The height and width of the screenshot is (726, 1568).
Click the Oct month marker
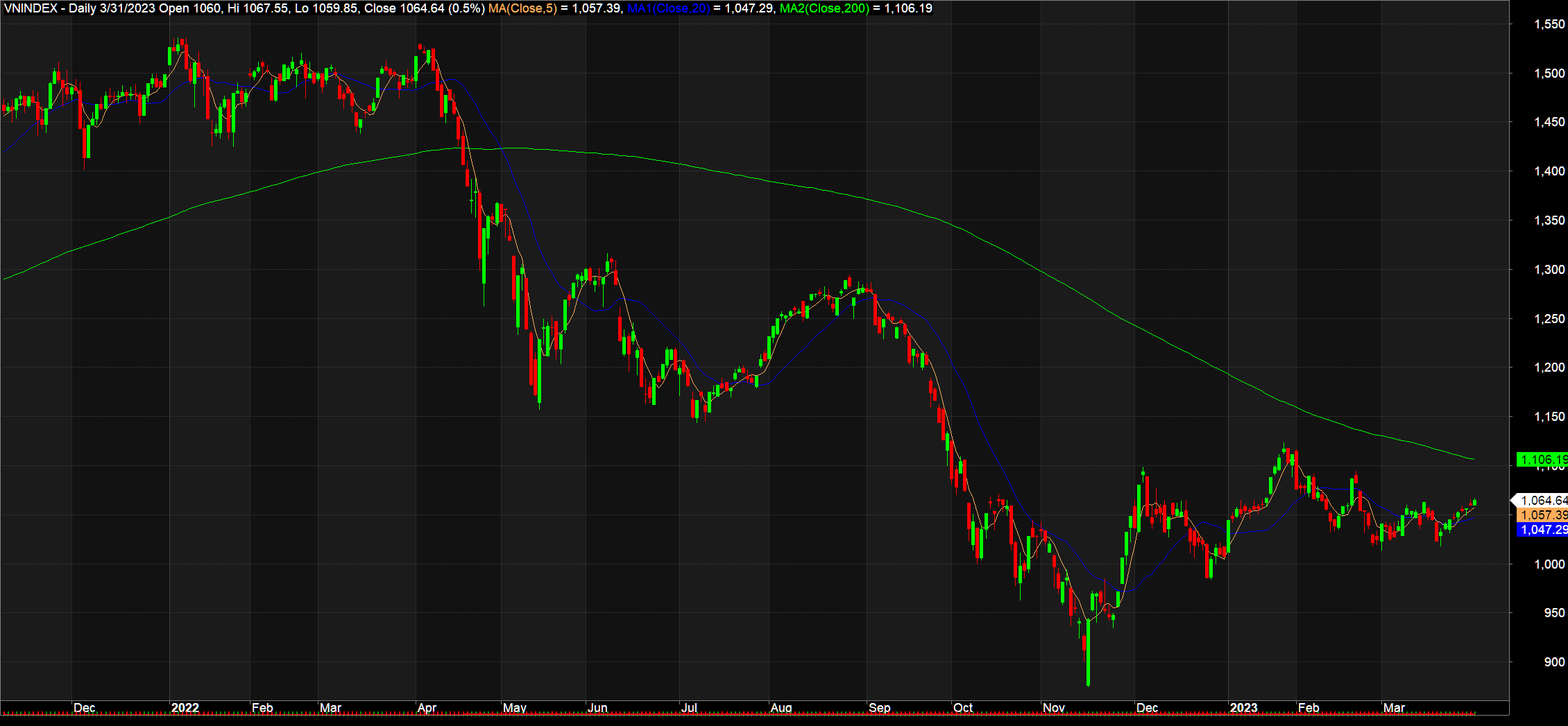tap(963, 708)
